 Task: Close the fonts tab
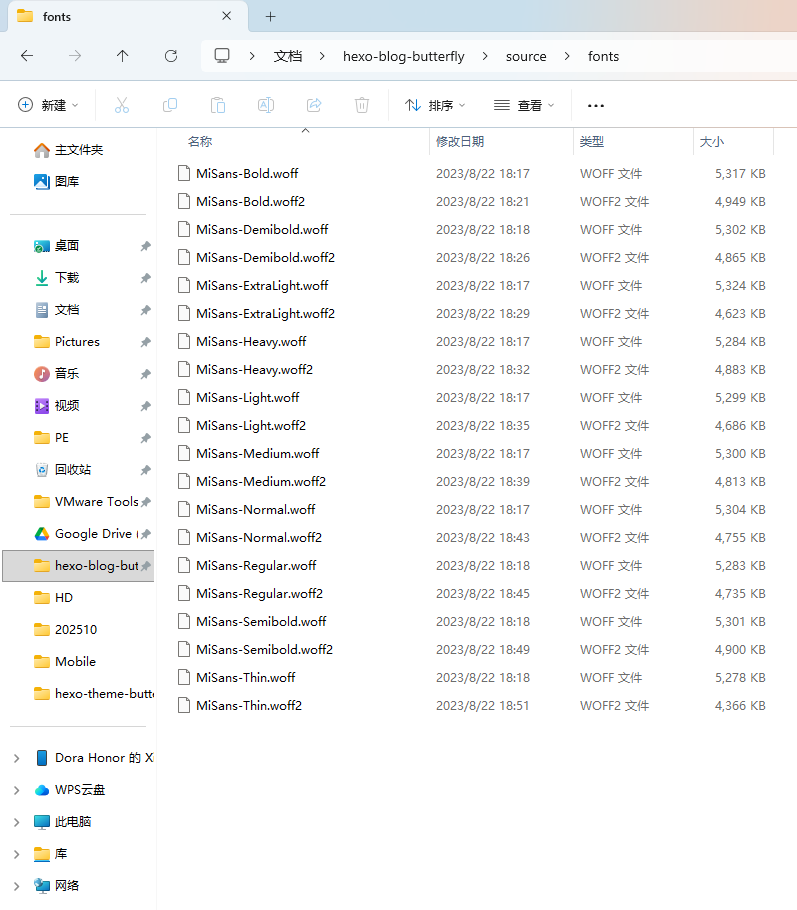(226, 16)
